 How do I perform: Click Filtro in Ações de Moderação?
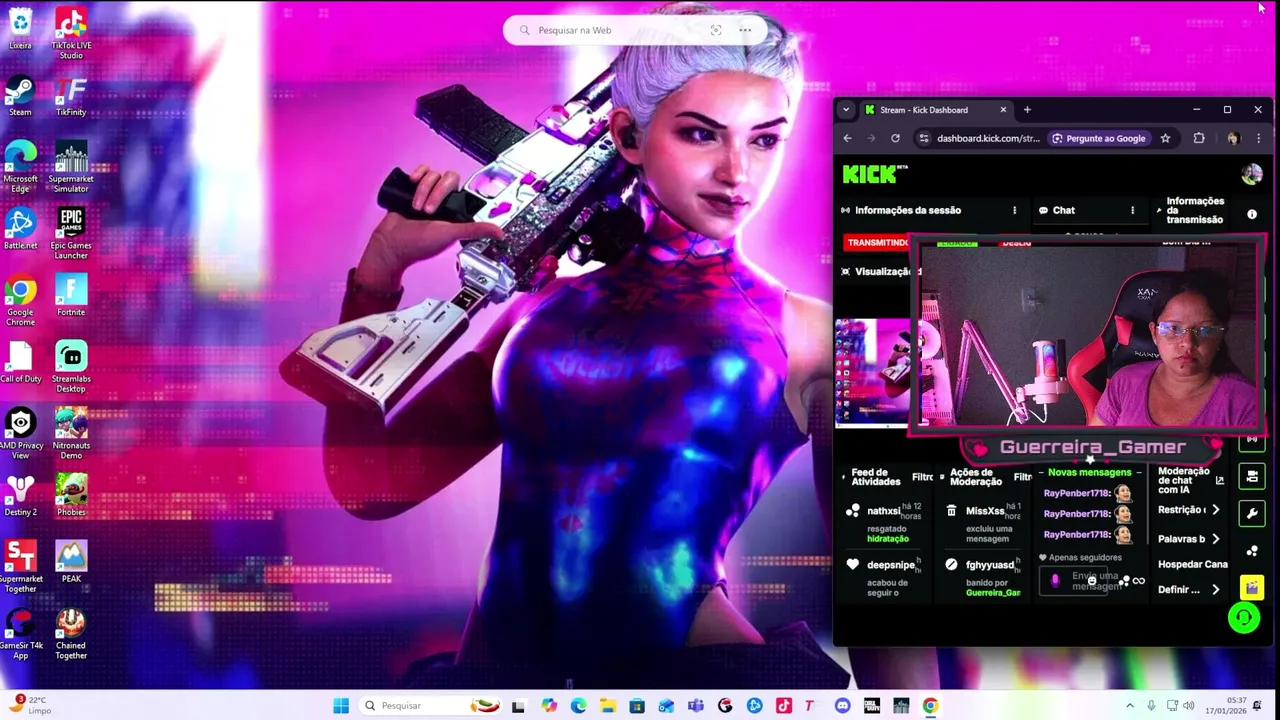point(1022,477)
